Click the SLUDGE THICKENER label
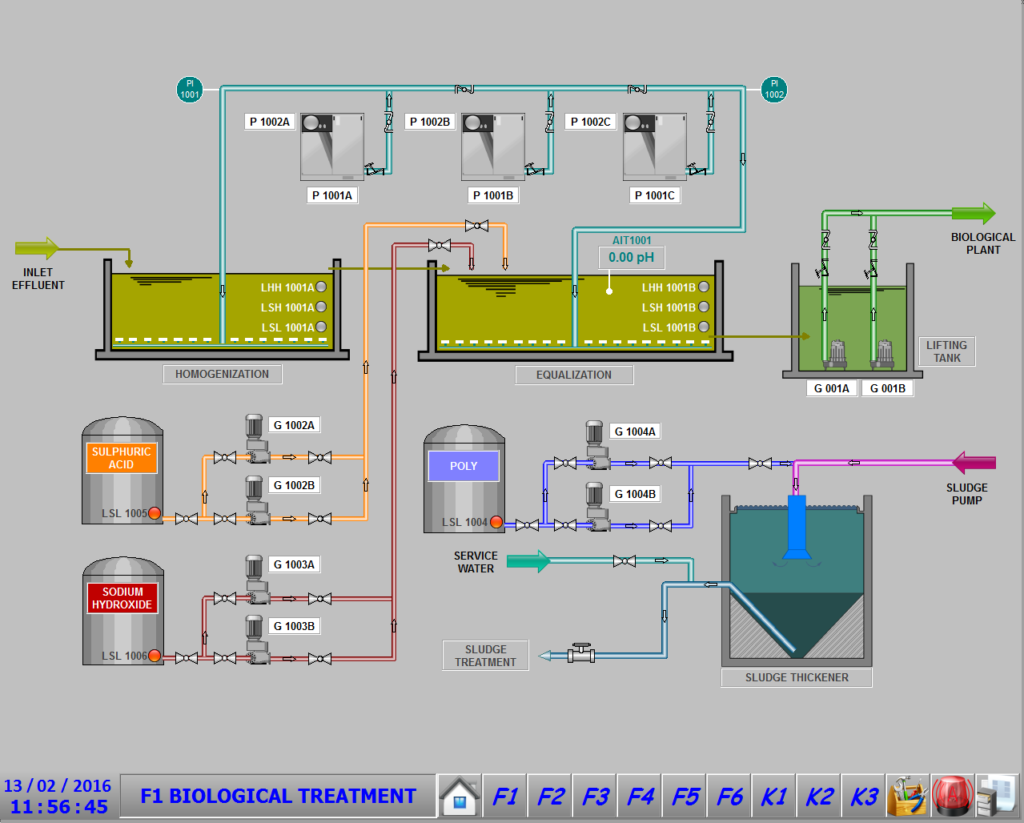Image resolution: width=1024 pixels, height=823 pixels. click(797, 677)
